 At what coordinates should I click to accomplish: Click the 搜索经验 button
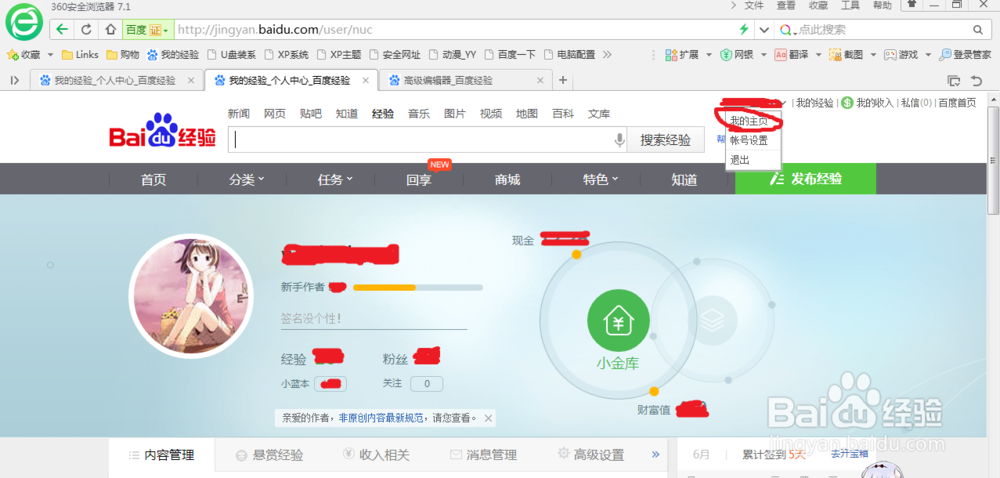pos(666,140)
